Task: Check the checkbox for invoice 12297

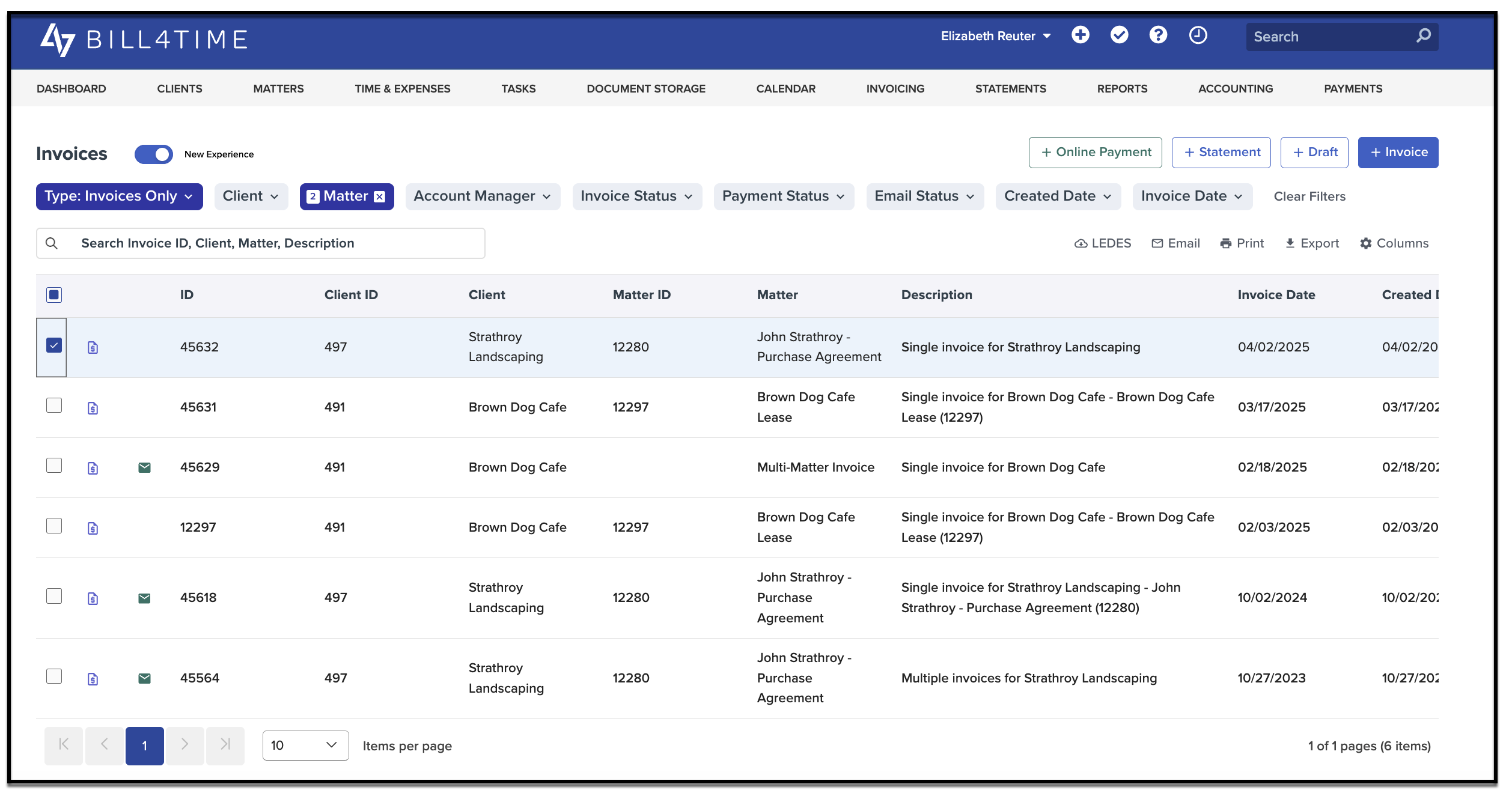Action: pyautogui.click(x=54, y=526)
